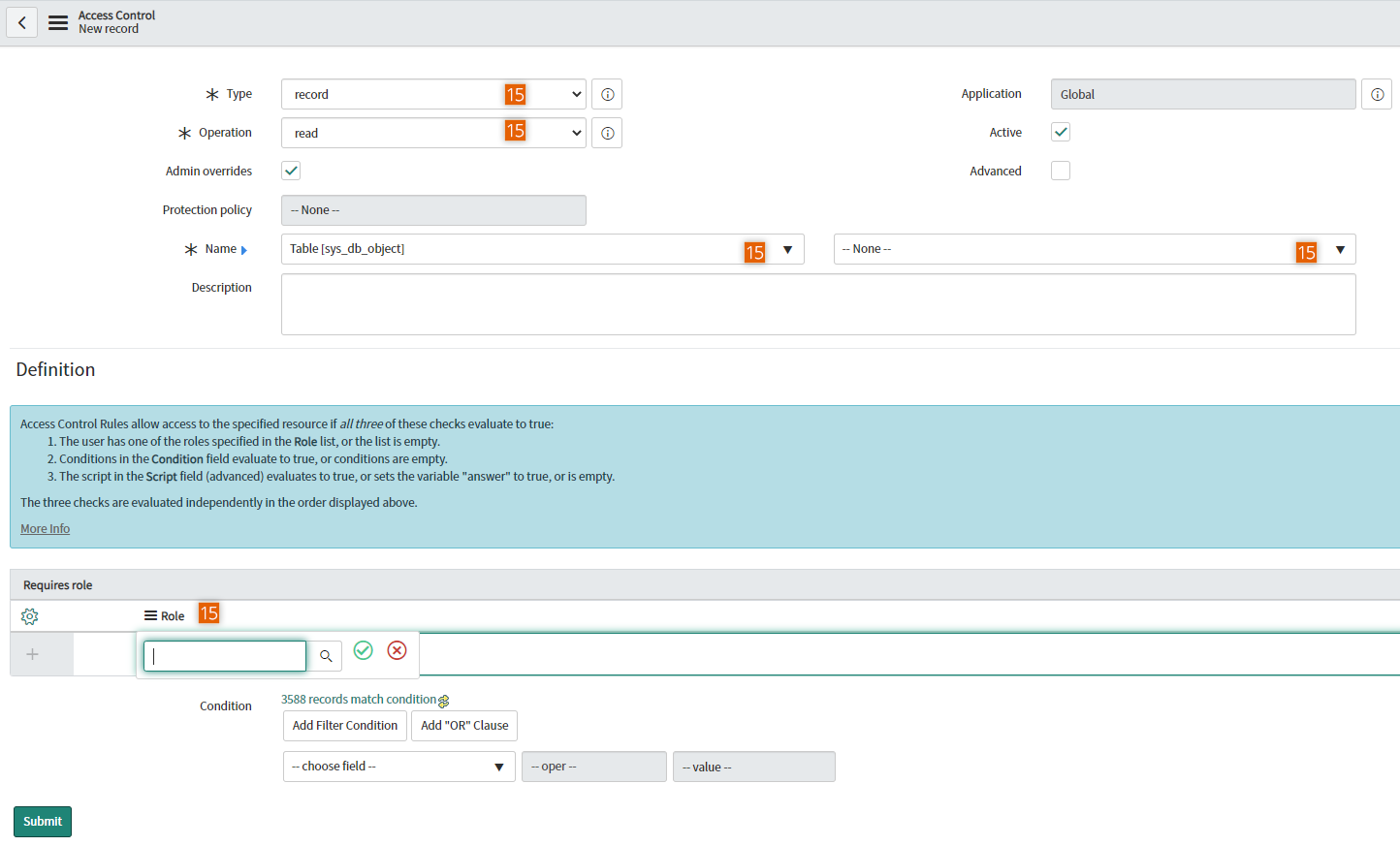Click the Requires role list title
This screenshot has width=1400, height=846.
58,585
